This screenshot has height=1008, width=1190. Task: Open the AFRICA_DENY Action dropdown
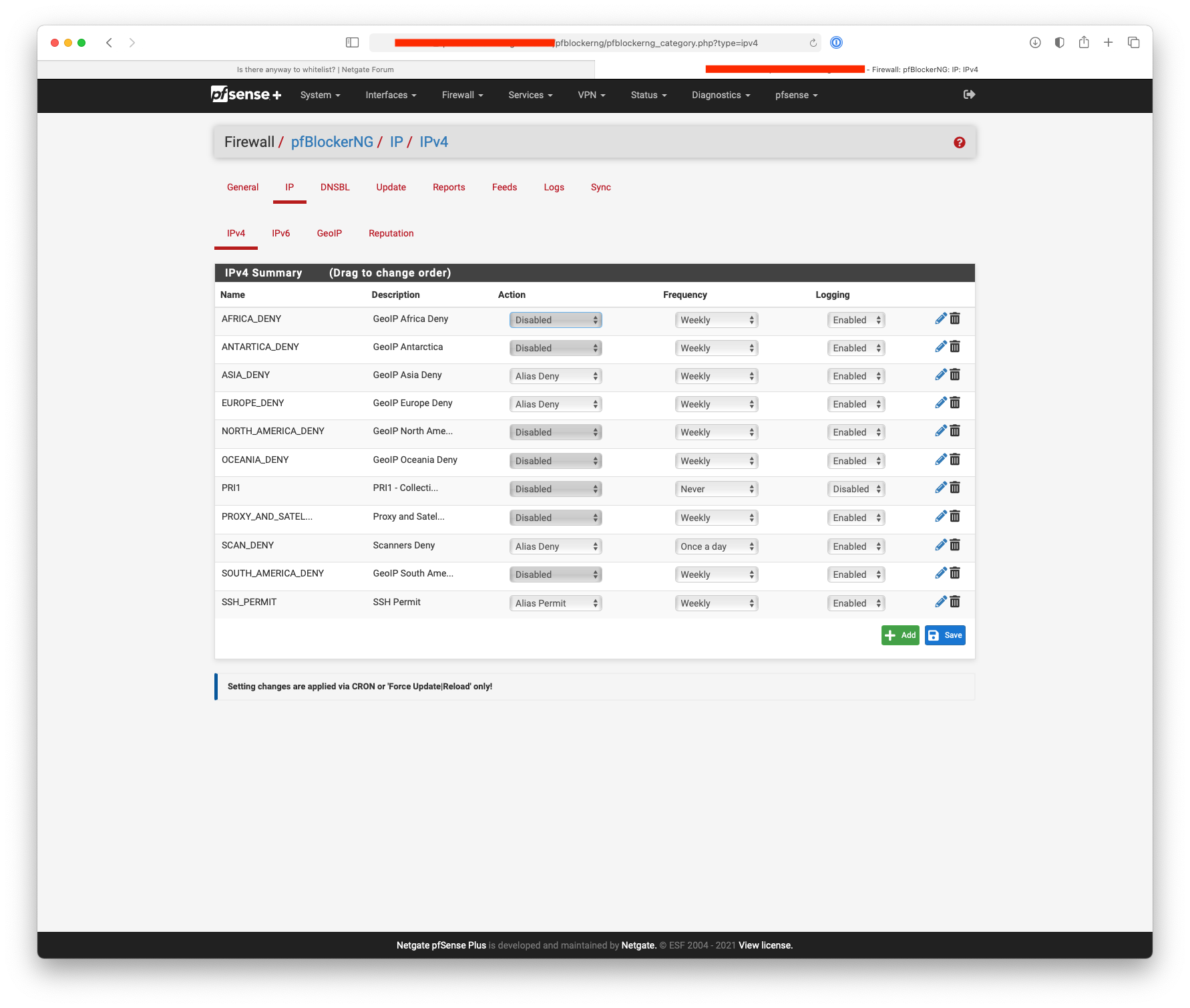point(556,320)
